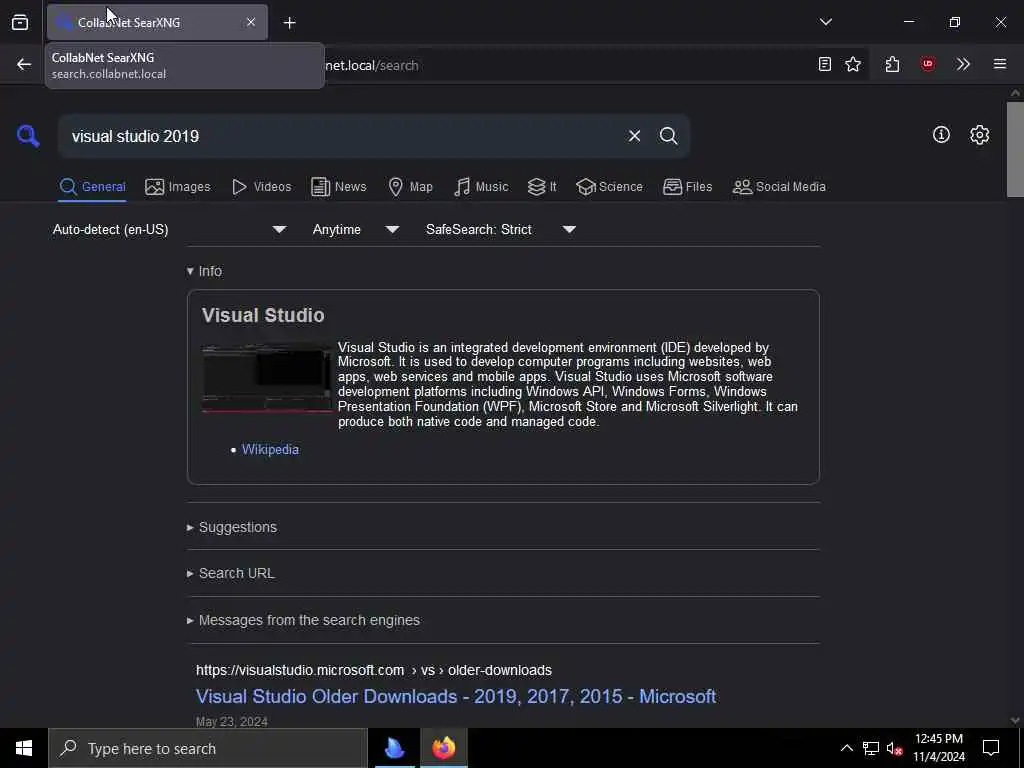List all tabs dropdown chevron
Viewport: 1024px width, 768px height.
[x=825, y=22]
